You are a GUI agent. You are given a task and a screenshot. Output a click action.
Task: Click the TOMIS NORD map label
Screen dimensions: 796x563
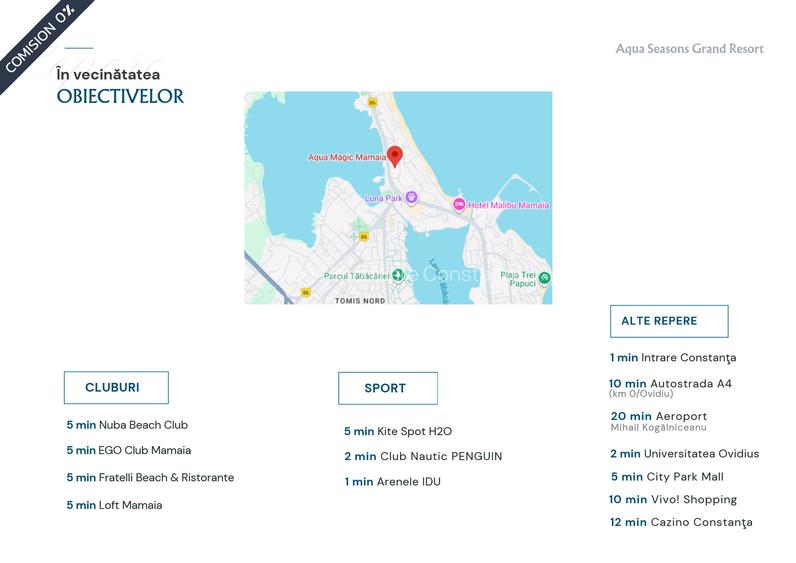click(x=360, y=300)
